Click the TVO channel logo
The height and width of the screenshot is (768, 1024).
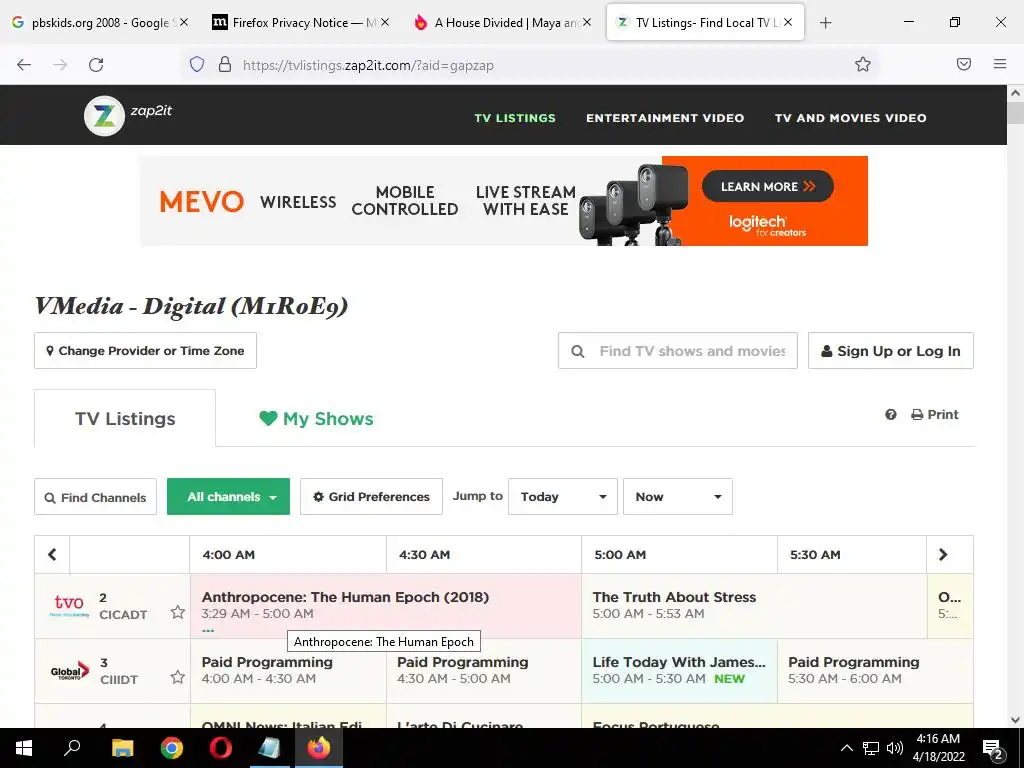pyautogui.click(x=69, y=605)
